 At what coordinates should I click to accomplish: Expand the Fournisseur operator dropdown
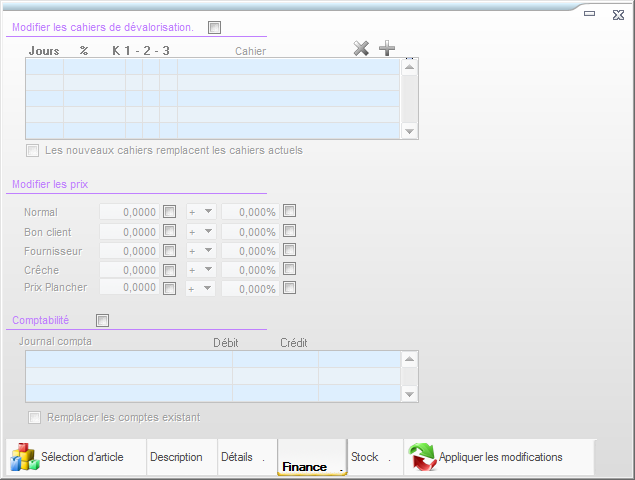point(201,250)
